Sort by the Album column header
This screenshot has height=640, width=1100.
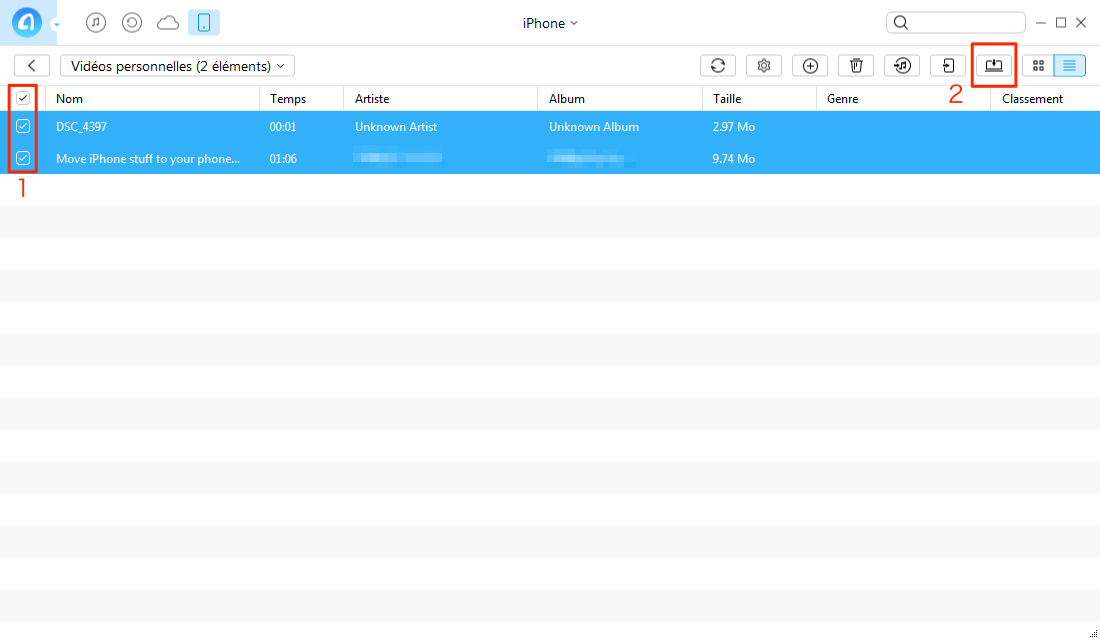coord(567,98)
